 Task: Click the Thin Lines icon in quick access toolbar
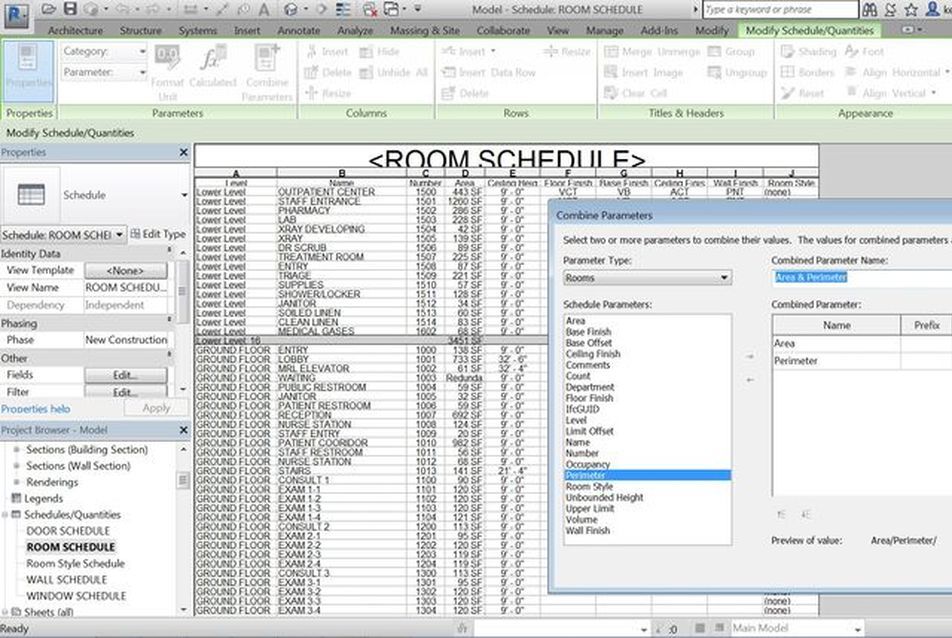click(x=343, y=10)
